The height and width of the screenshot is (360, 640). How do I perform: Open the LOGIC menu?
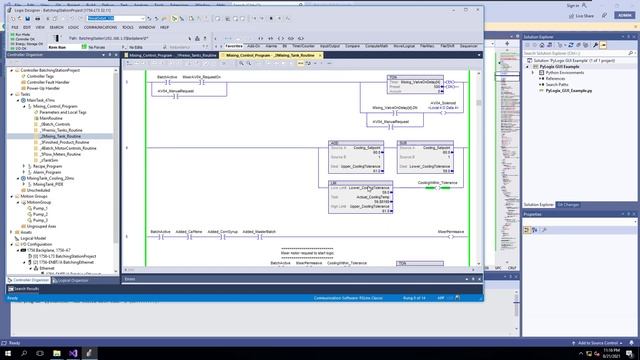[x=73, y=27]
